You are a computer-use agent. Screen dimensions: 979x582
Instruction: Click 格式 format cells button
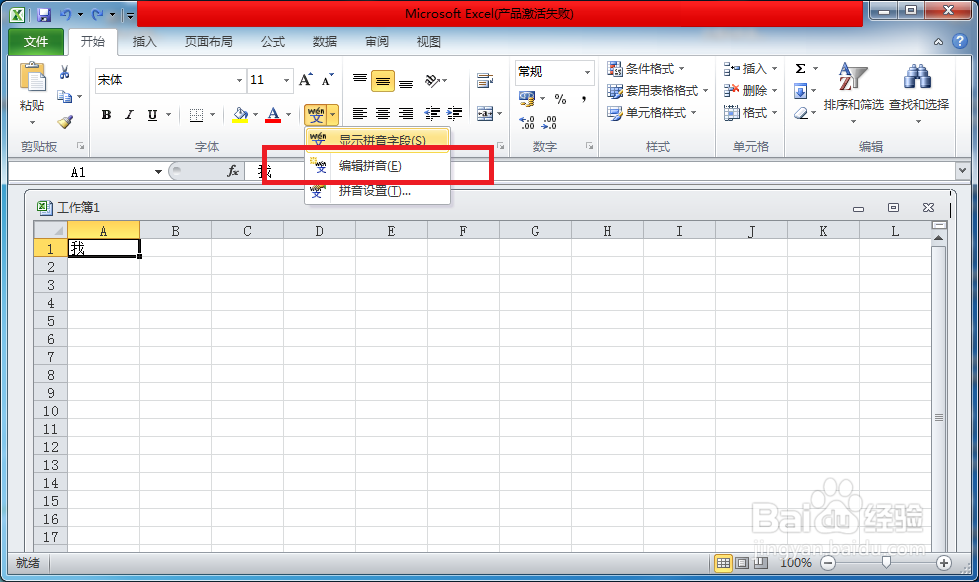[x=750, y=112]
